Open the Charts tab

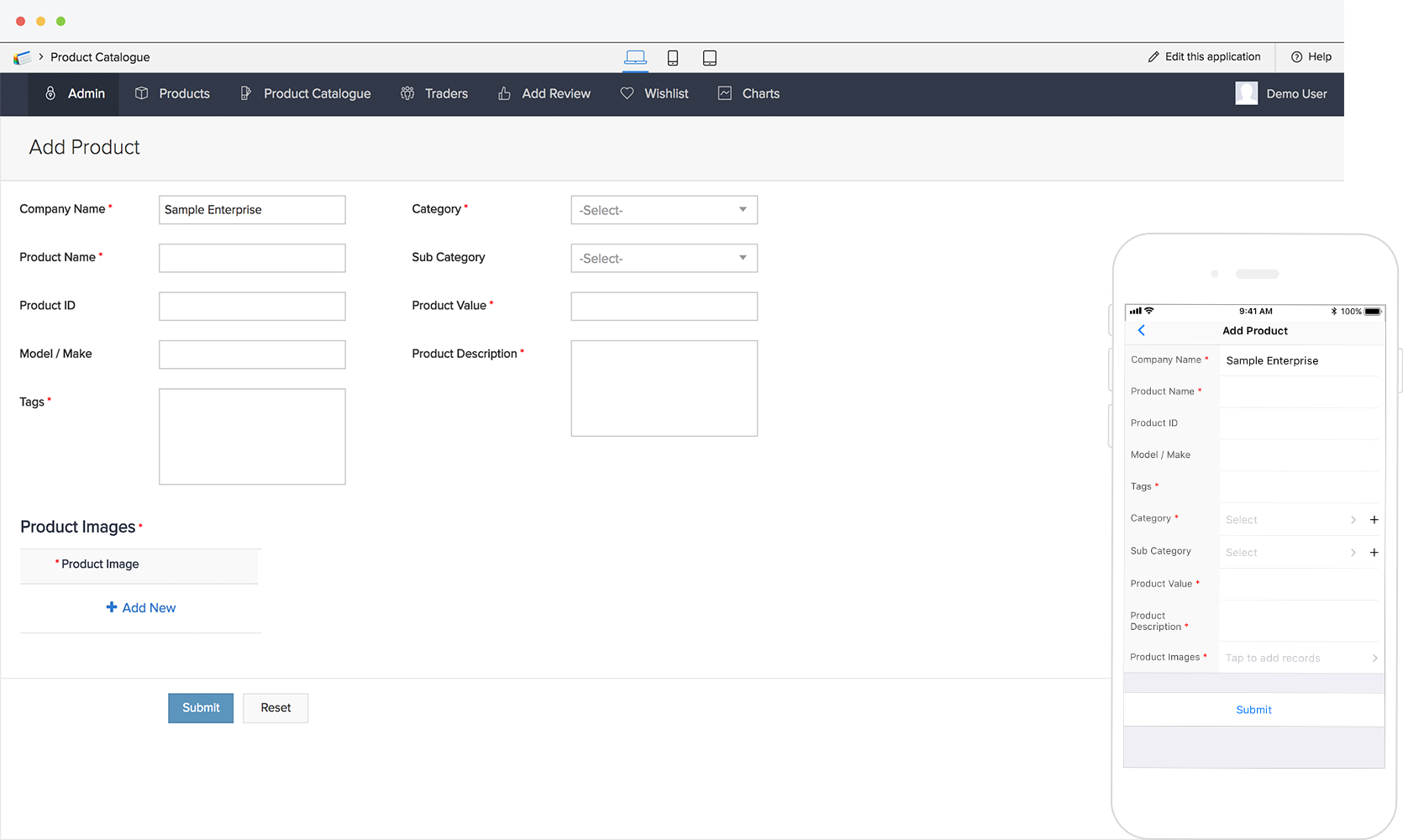tap(749, 93)
